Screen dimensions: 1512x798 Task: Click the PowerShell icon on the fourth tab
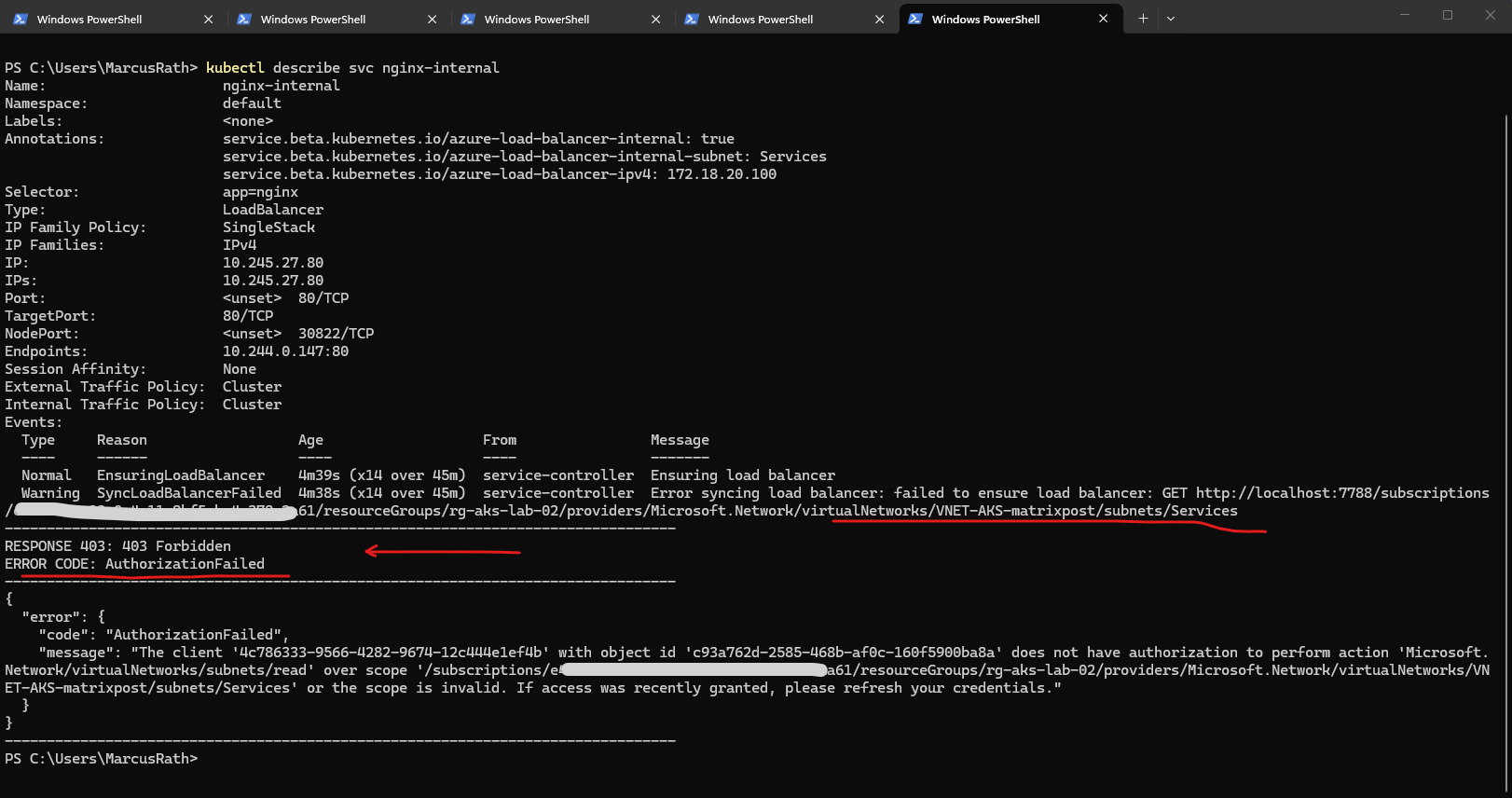click(x=692, y=19)
